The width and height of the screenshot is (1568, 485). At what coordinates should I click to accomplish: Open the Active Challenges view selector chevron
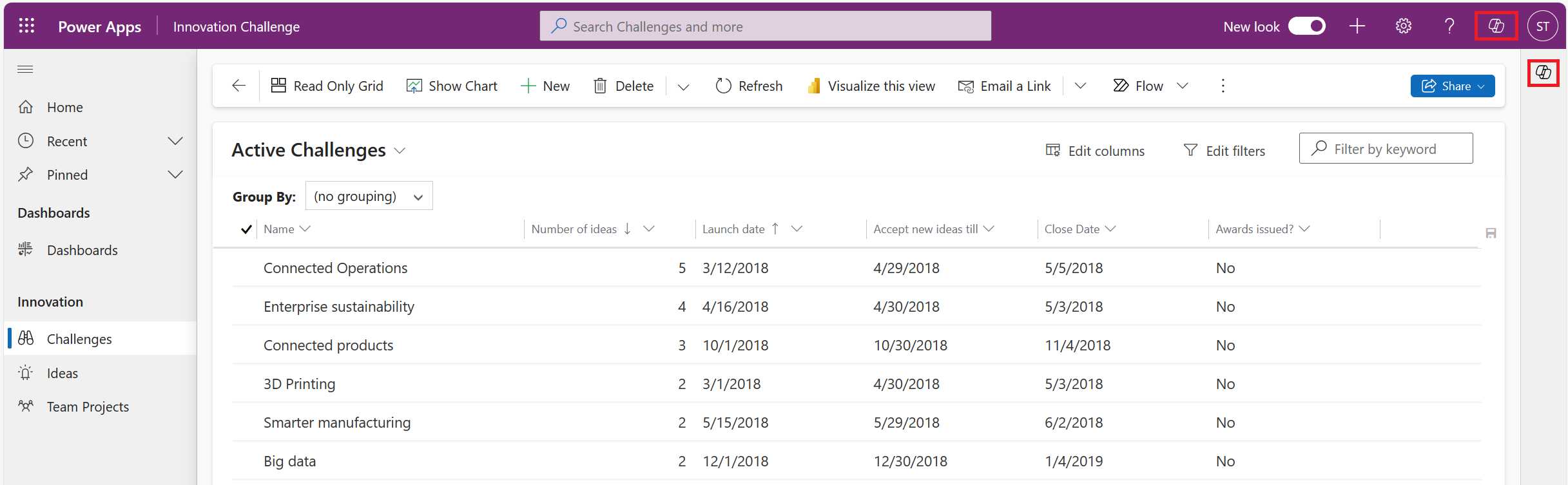tap(400, 151)
